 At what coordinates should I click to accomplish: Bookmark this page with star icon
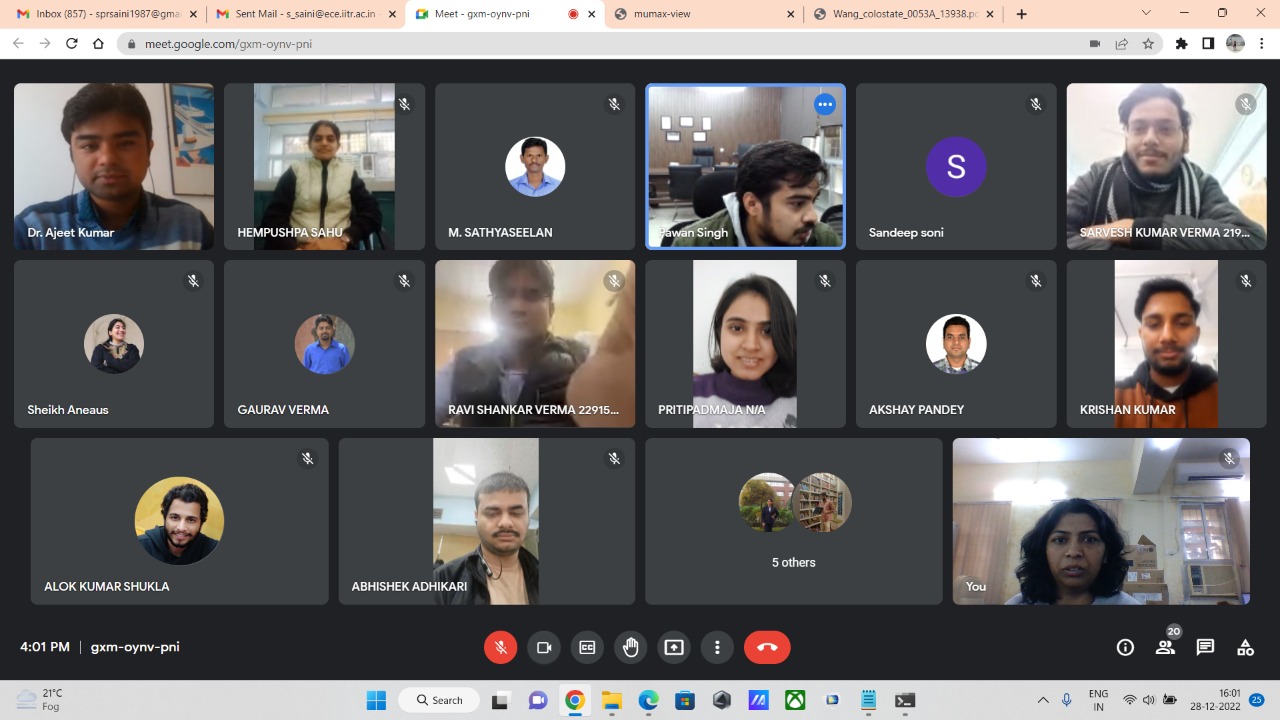[x=1148, y=44]
